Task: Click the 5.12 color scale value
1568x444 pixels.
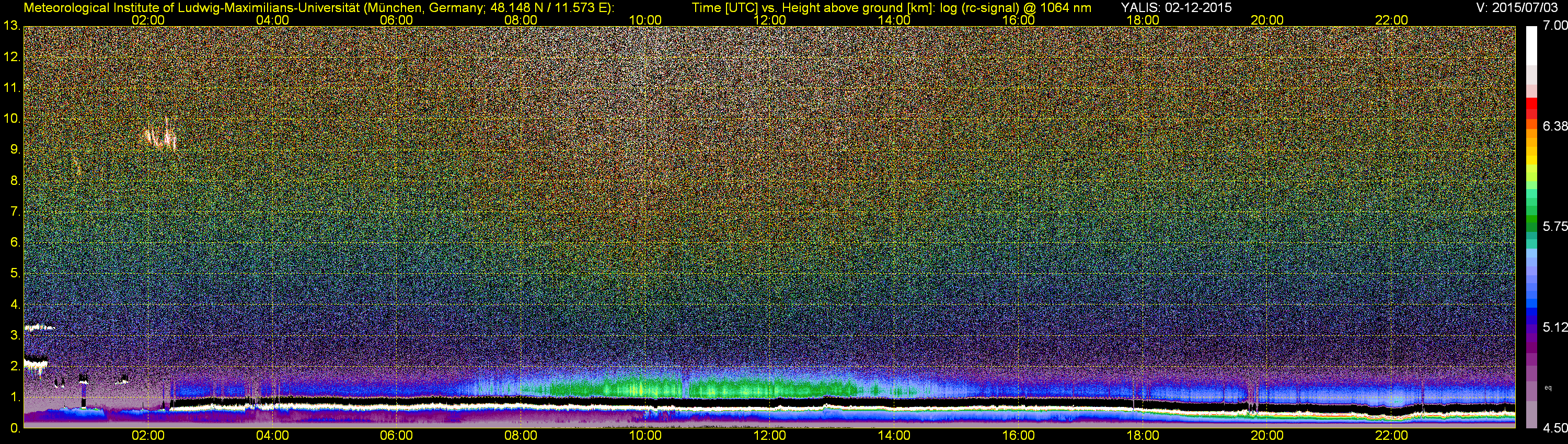Action: coord(1554,327)
